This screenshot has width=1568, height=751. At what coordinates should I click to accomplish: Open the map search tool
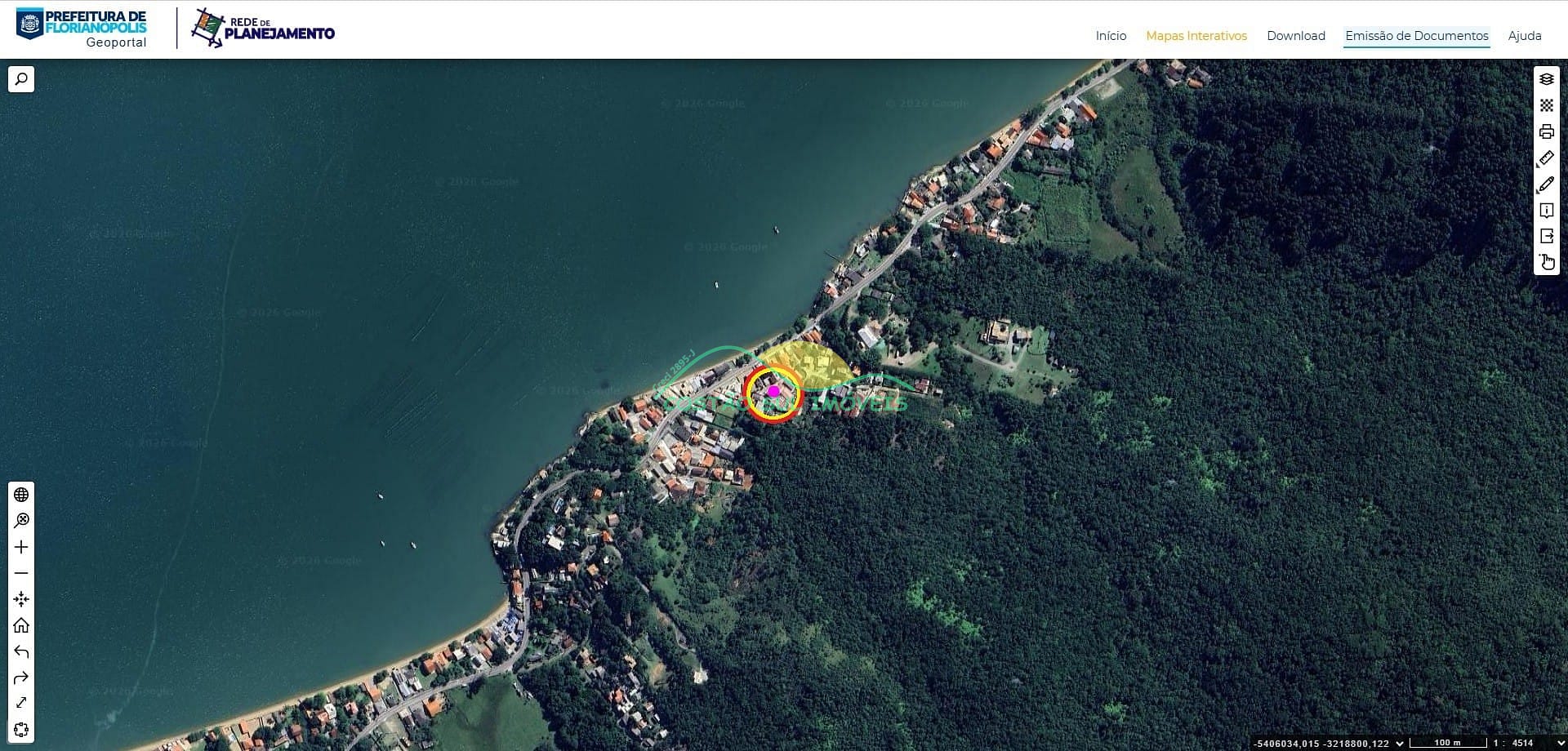click(x=21, y=79)
